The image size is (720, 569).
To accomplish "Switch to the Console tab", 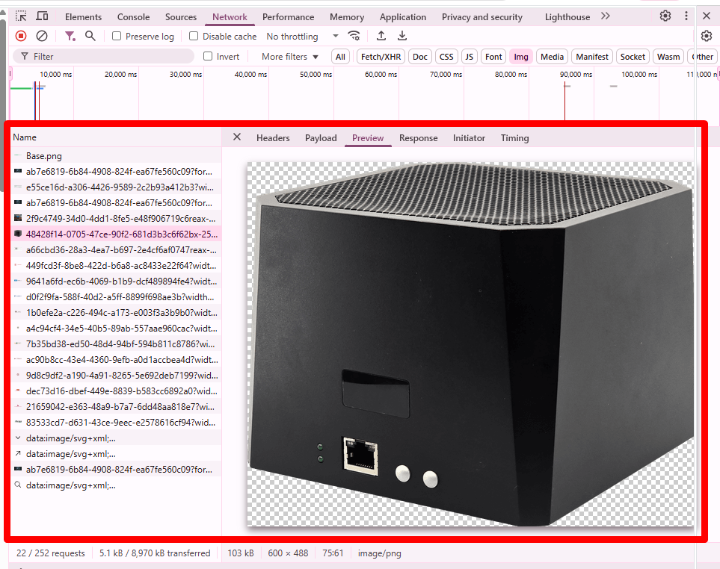I will pos(133,17).
